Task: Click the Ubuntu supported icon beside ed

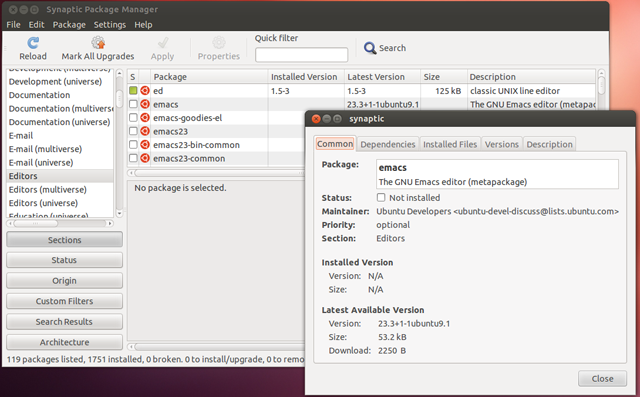Action: click(x=145, y=91)
